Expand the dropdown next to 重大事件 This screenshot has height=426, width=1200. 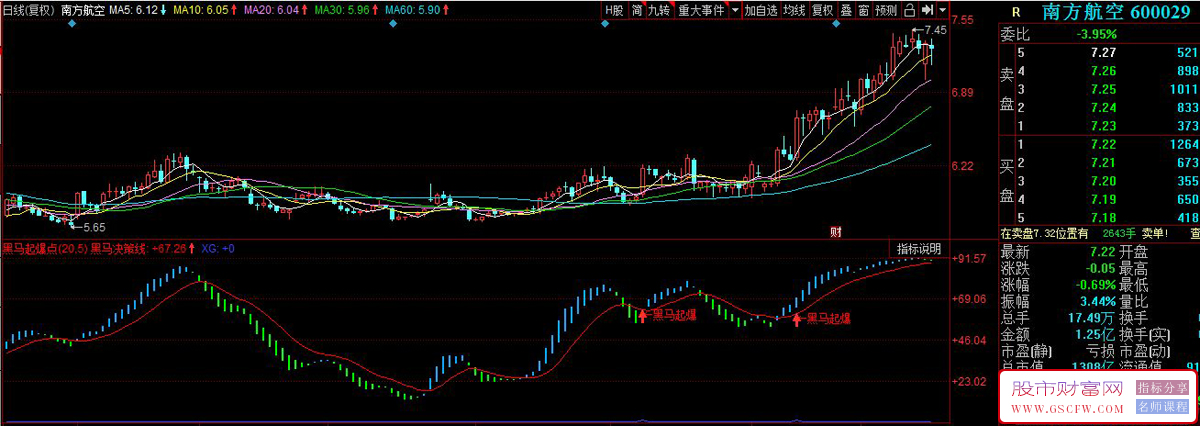[735, 10]
